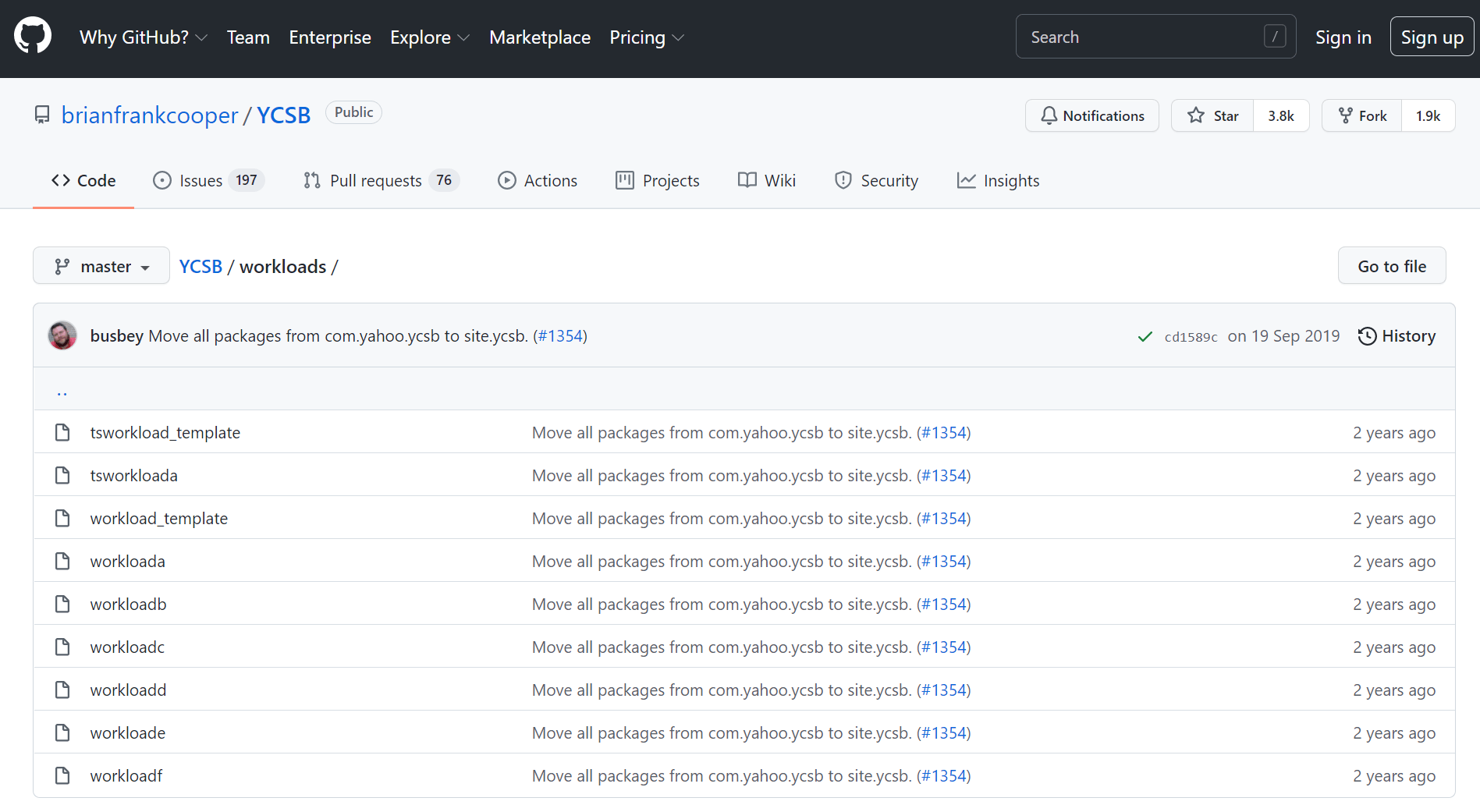
Task: Toggle the Star on this repository
Action: point(1212,115)
